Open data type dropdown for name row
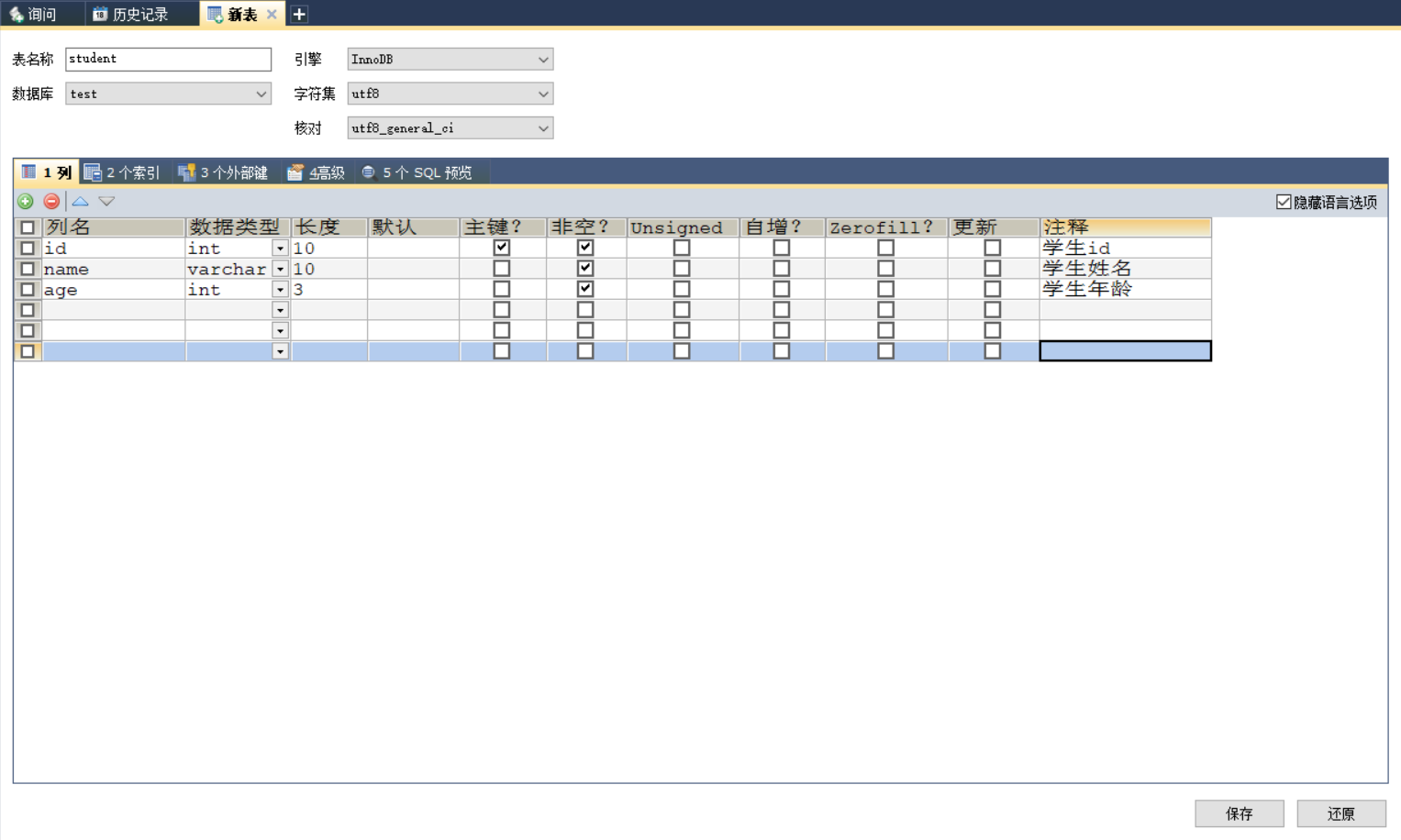The height and width of the screenshot is (840, 1401). coord(280,269)
